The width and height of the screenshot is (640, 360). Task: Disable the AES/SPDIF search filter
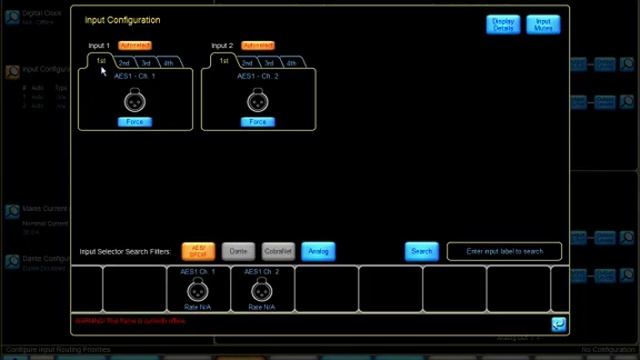pyautogui.click(x=198, y=251)
